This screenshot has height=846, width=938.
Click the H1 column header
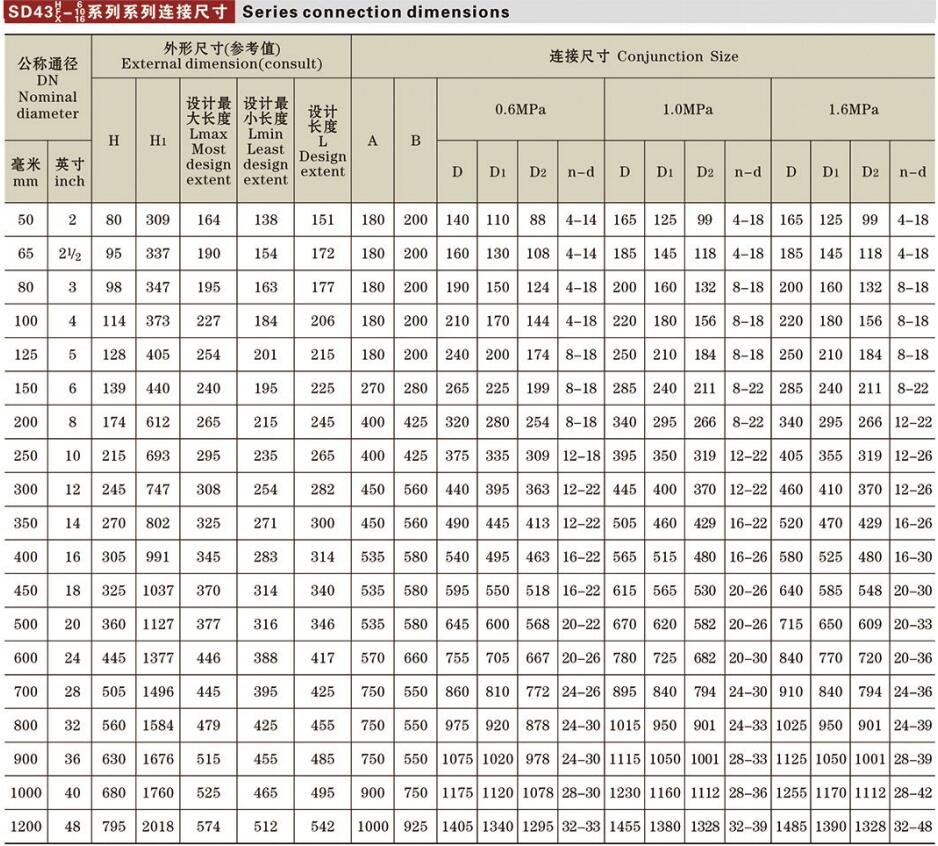pyautogui.click(x=156, y=140)
